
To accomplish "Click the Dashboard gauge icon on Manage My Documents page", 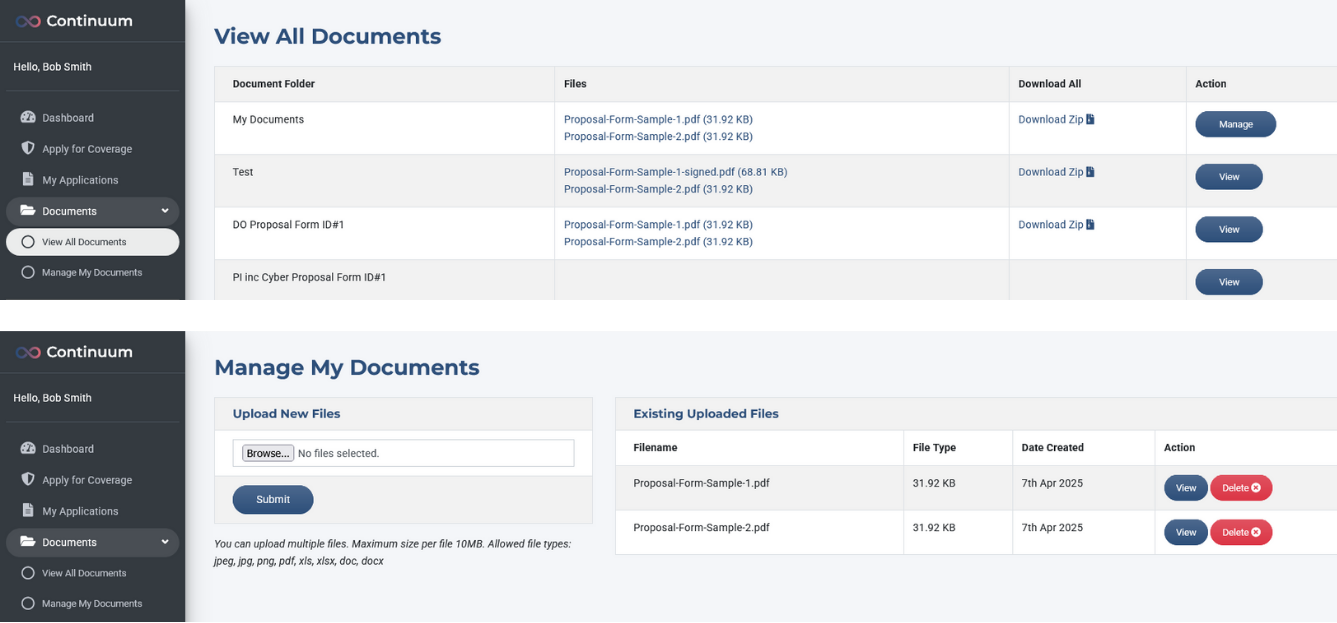I will tap(28, 449).
